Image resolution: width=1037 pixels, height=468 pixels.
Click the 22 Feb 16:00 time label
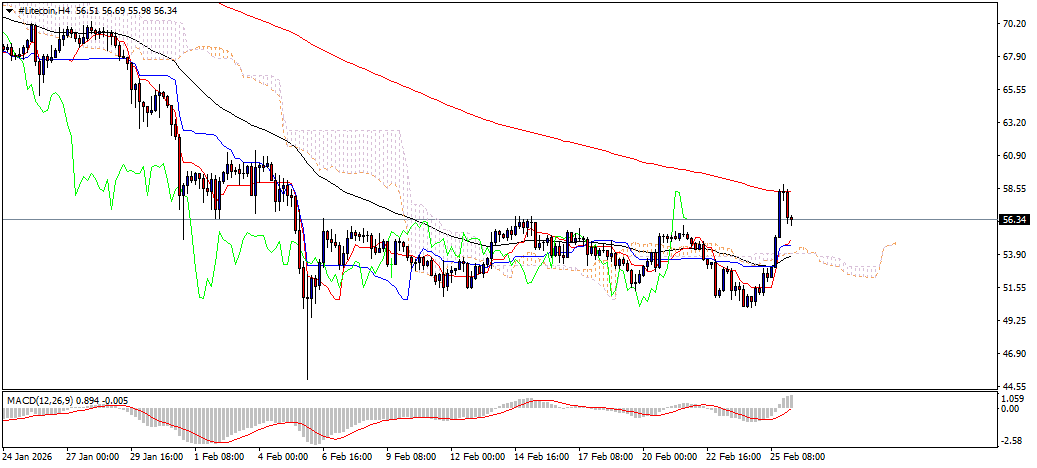coord(735,457)
